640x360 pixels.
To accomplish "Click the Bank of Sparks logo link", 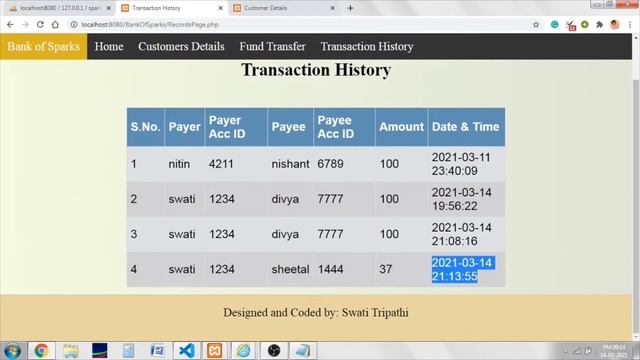I will [43, 47].
